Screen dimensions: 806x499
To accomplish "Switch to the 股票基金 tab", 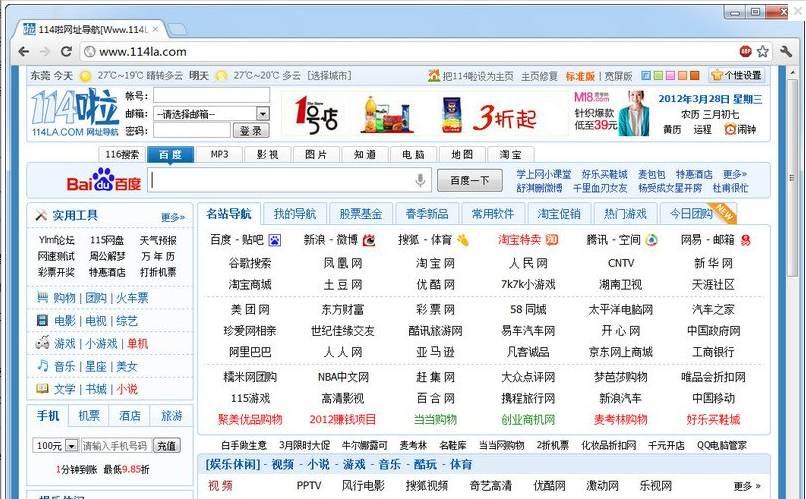I will 361,214.
